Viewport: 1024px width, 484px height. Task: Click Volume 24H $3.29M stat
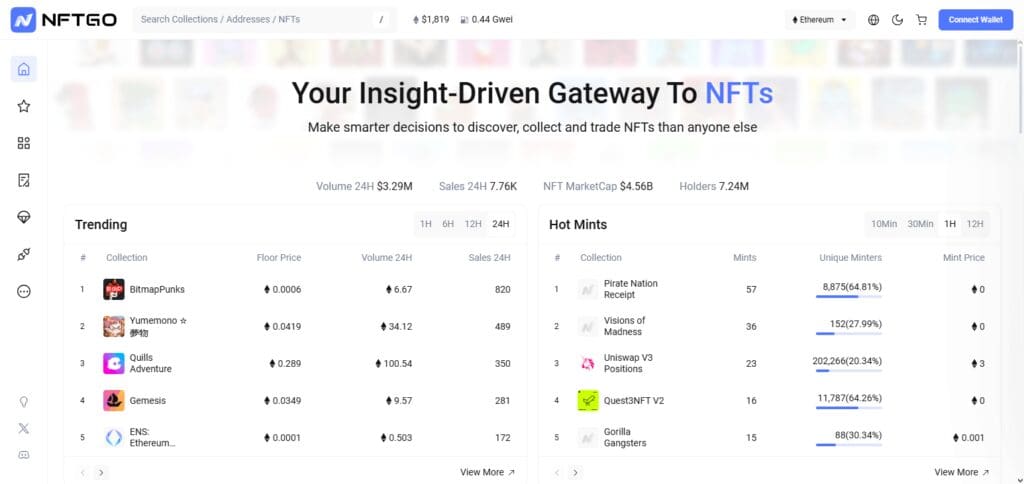[364, 186]
